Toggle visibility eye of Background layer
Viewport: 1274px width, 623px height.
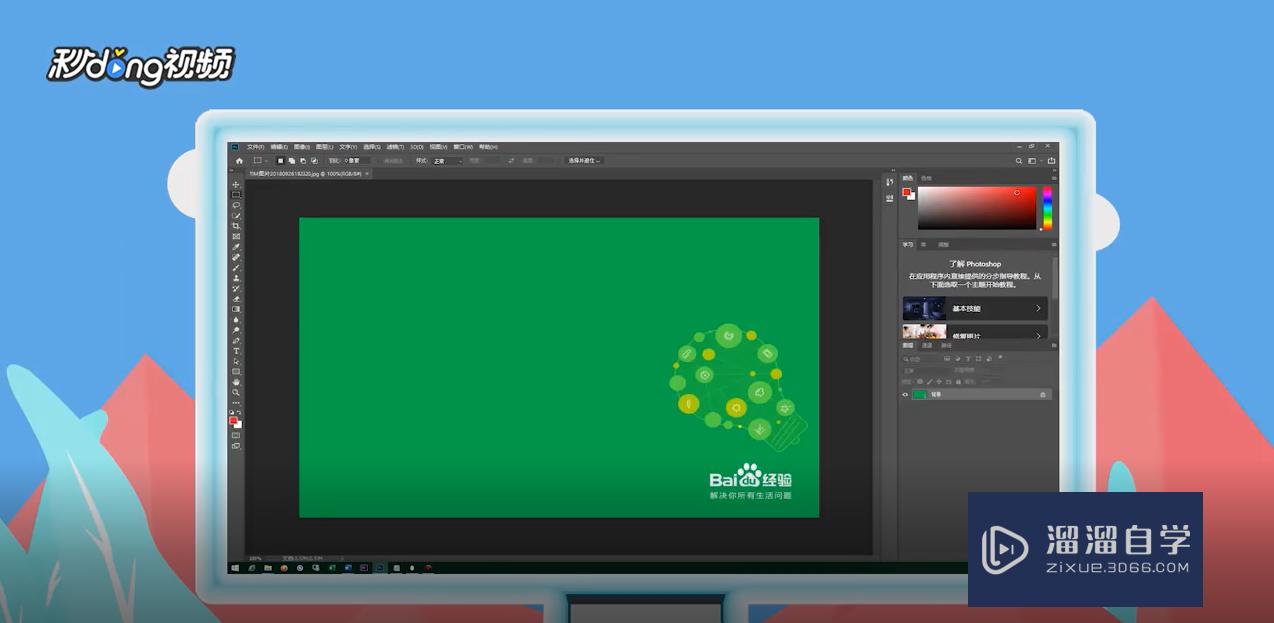(x=905, y=394)
